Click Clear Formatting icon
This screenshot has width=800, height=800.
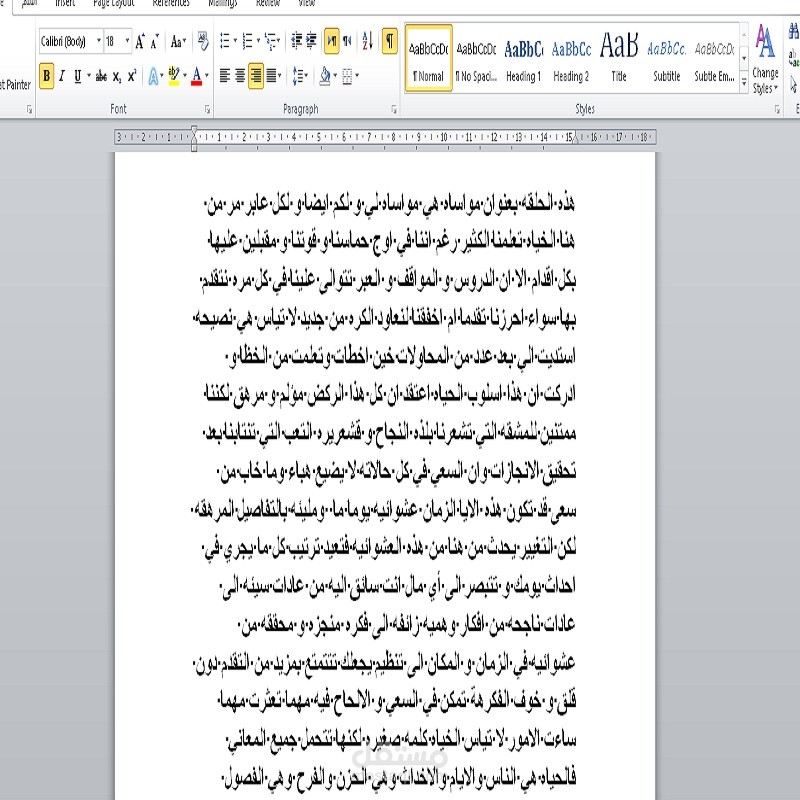203,41
